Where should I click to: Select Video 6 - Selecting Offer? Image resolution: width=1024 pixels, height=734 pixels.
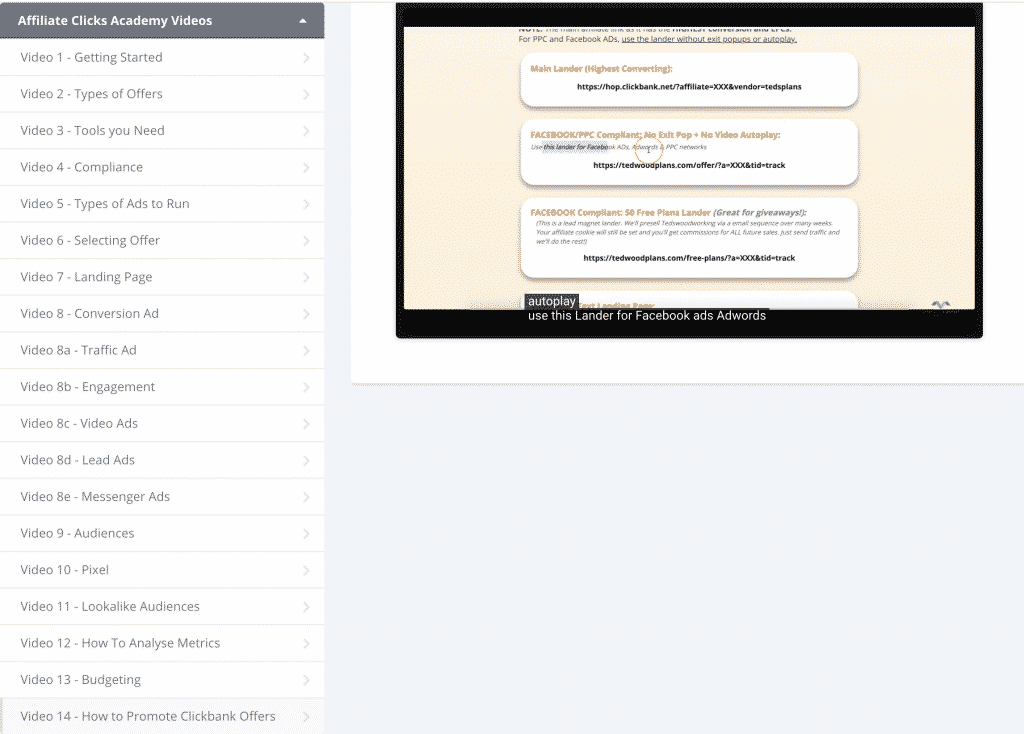click(162, 240)
